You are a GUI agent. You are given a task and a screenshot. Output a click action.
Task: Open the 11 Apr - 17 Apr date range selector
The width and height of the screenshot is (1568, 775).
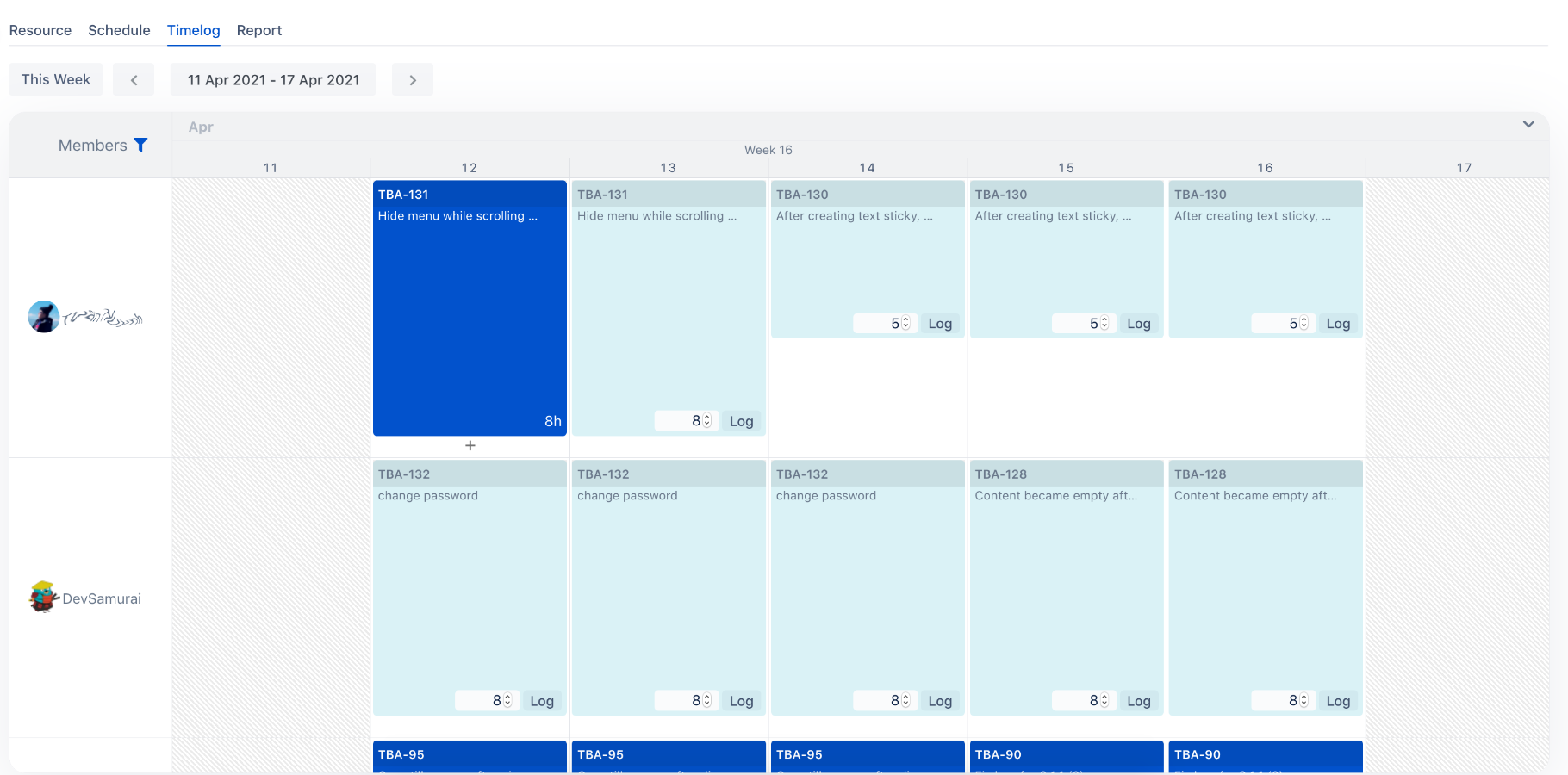(x=272, y=79)
